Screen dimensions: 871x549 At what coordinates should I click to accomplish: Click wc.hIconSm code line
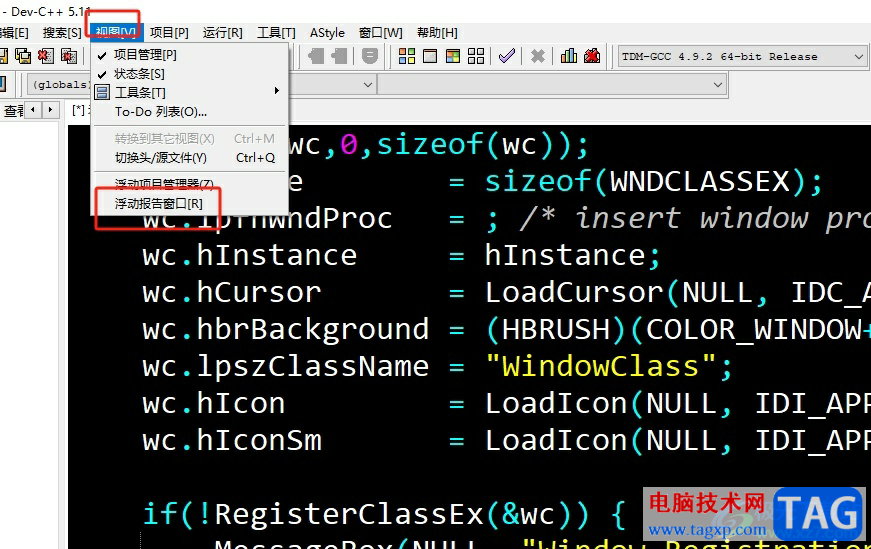[x=232, y=441]
